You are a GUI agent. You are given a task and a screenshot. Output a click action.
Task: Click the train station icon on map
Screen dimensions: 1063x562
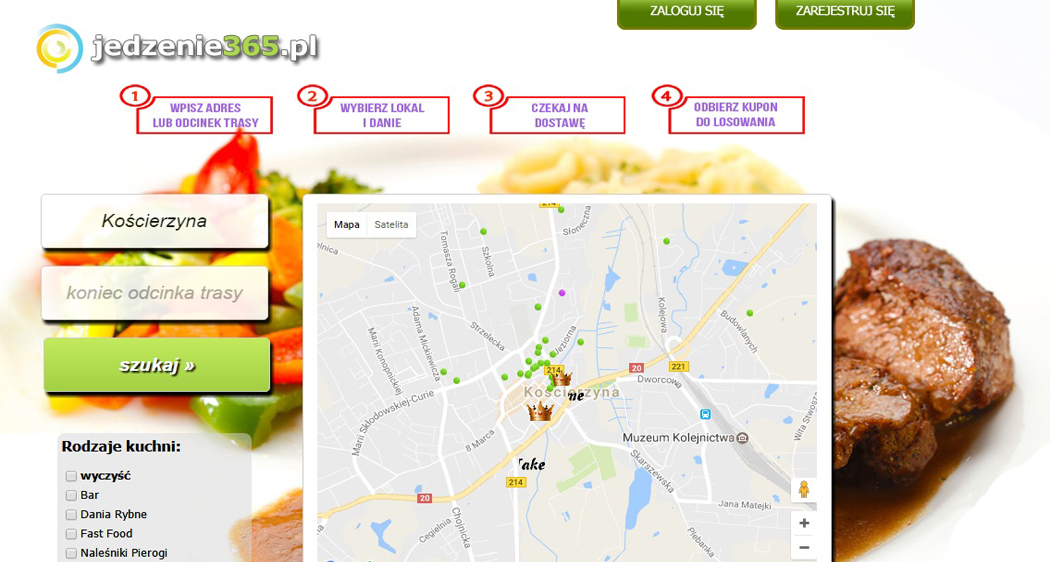coord(705,414)
